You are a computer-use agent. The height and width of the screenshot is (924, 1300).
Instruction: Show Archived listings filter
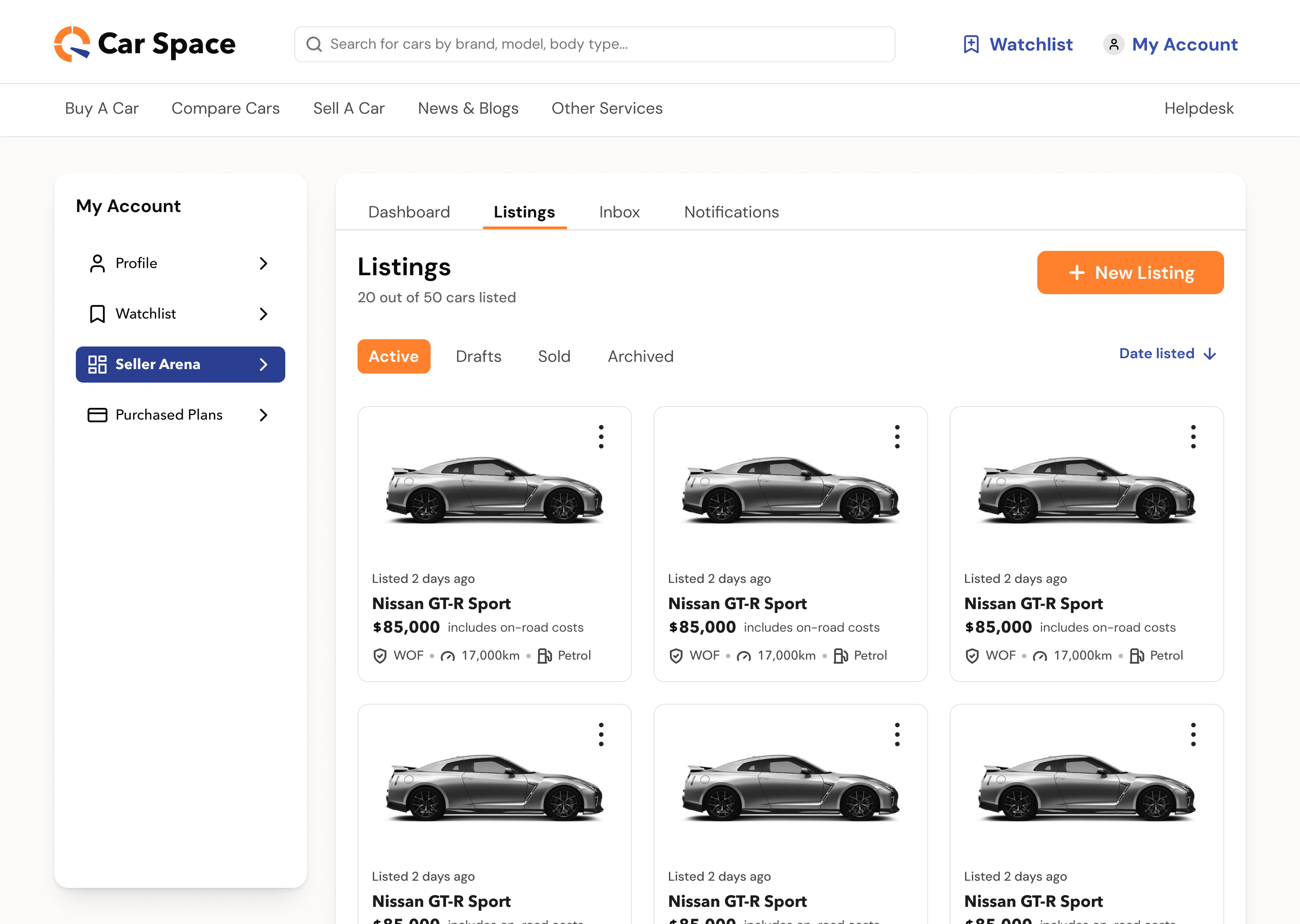point(641,356)
